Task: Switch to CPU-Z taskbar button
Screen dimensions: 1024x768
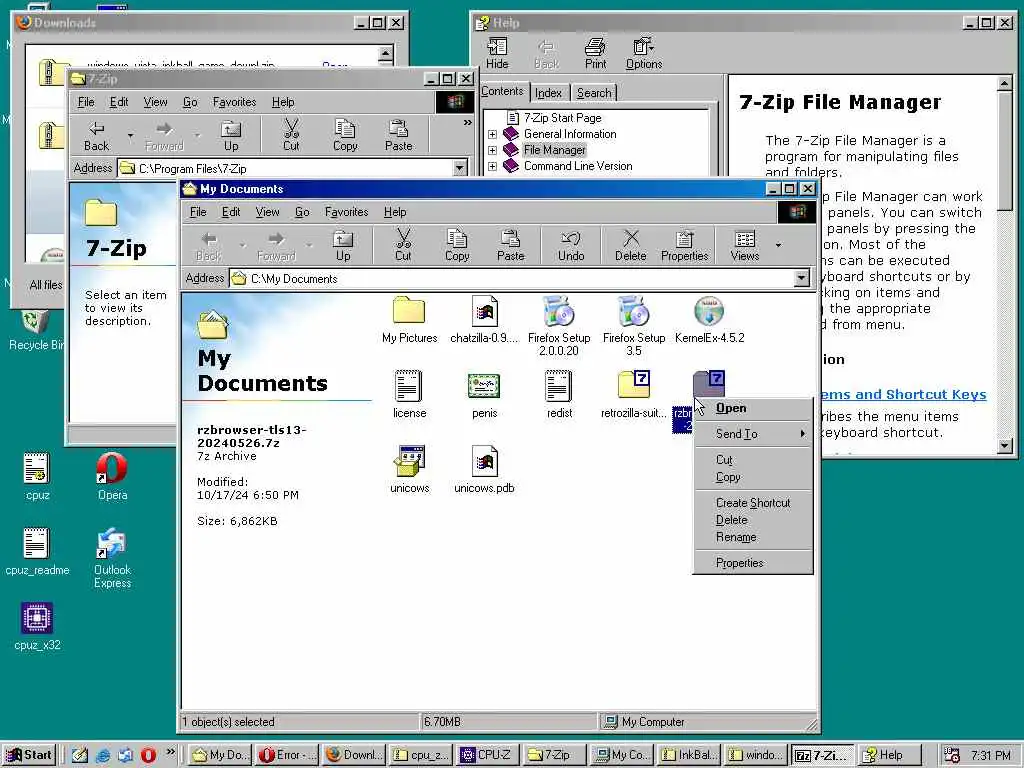Action: [x=487, y=755]
